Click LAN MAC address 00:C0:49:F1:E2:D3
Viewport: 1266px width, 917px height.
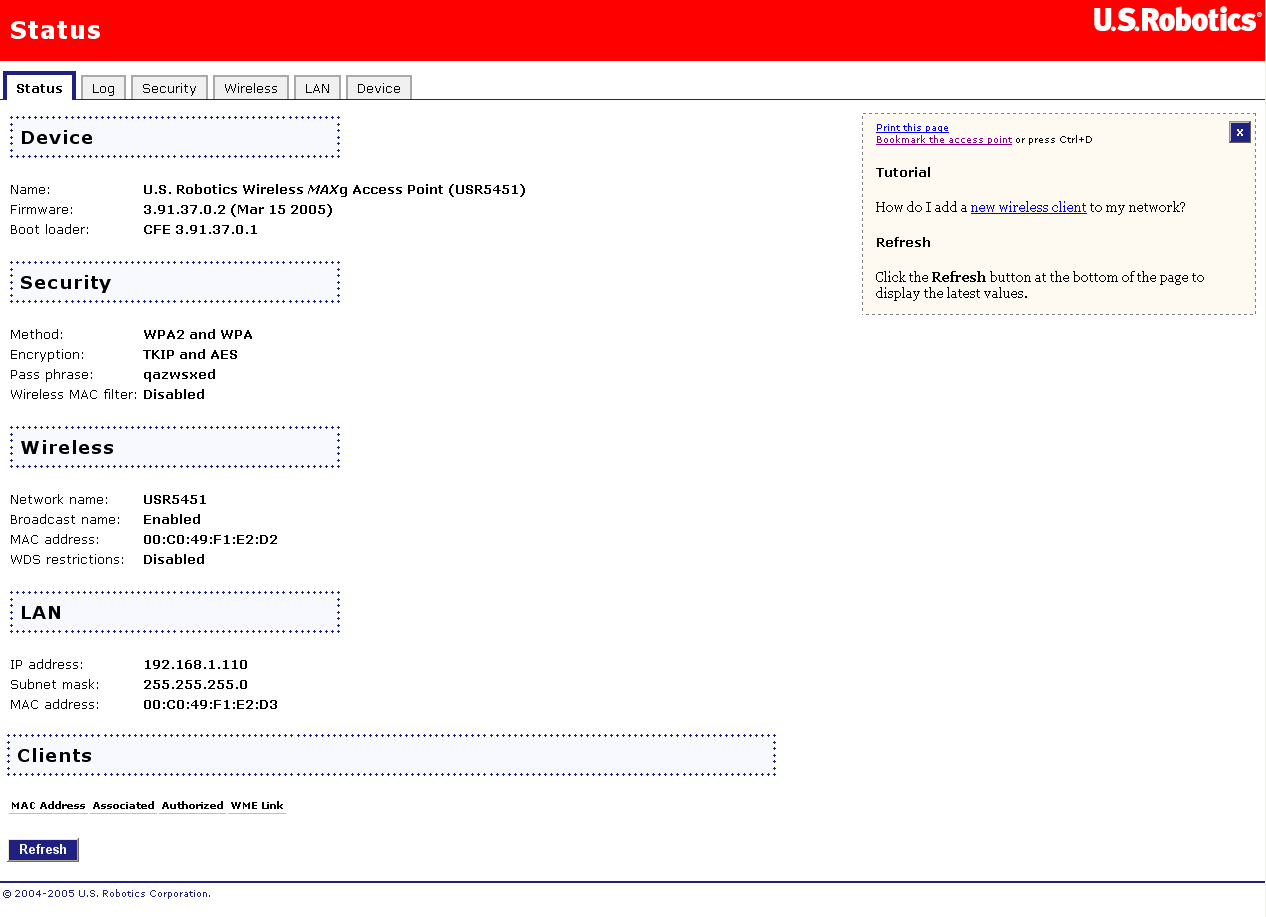(x=211, y=705)
